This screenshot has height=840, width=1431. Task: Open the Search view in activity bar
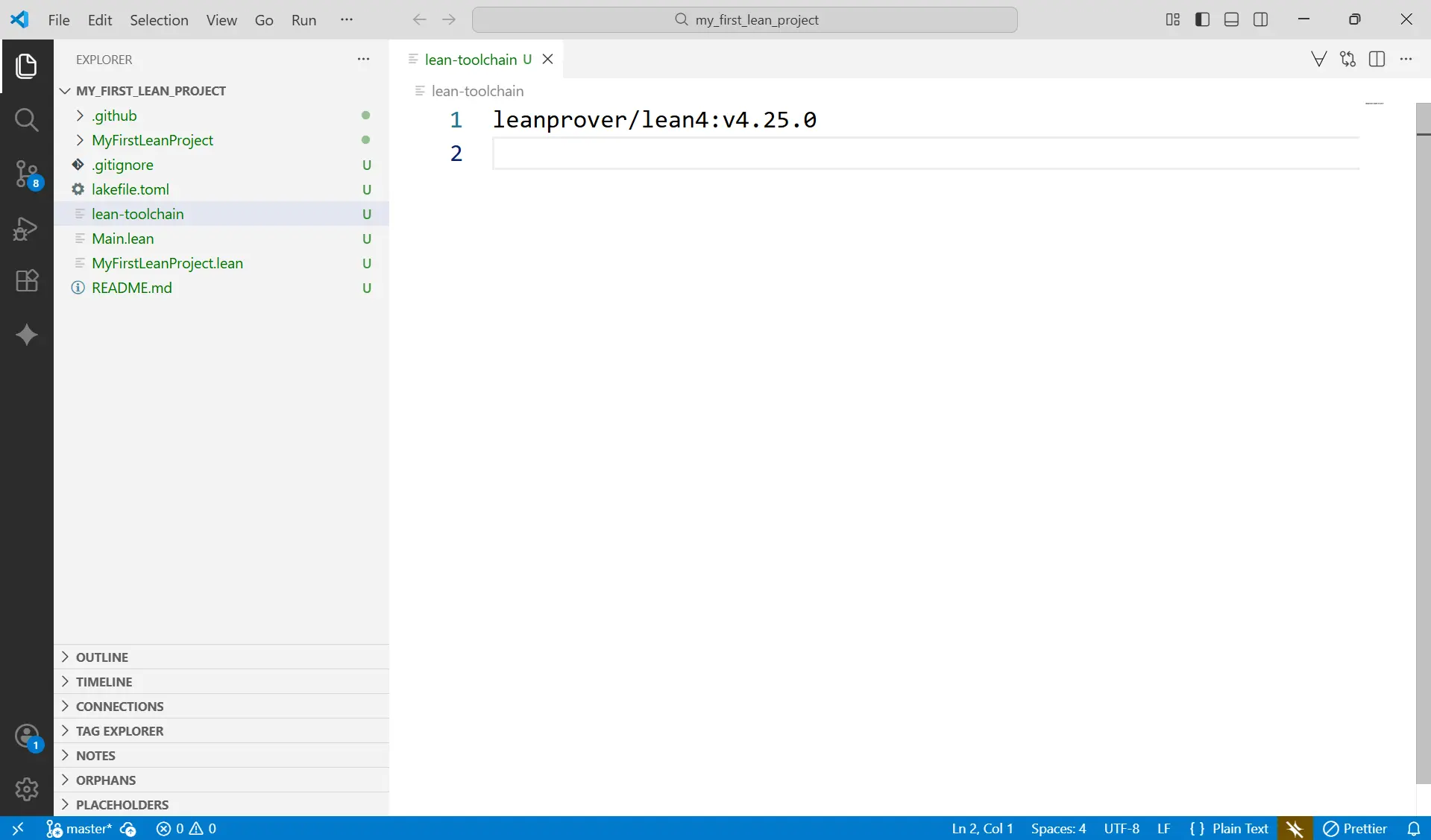tap(26, 119)
